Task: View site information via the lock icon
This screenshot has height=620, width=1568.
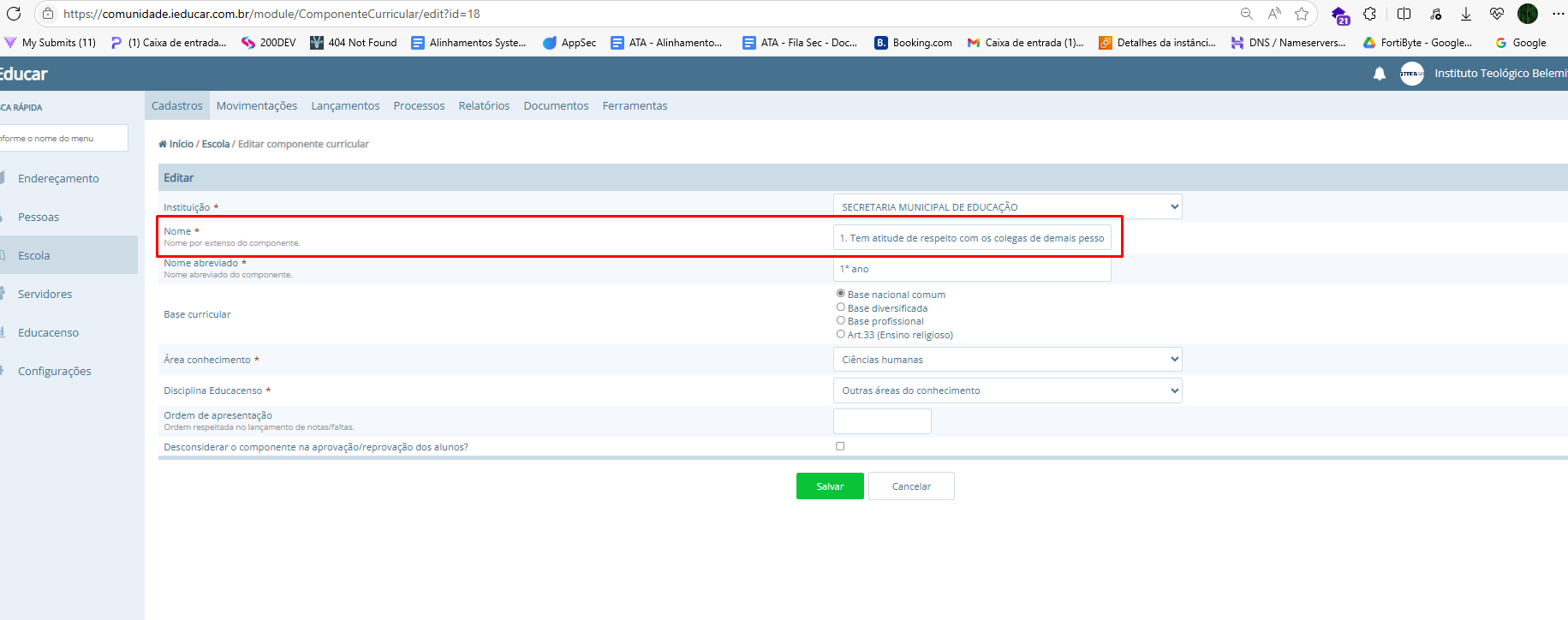Action: 48,14
